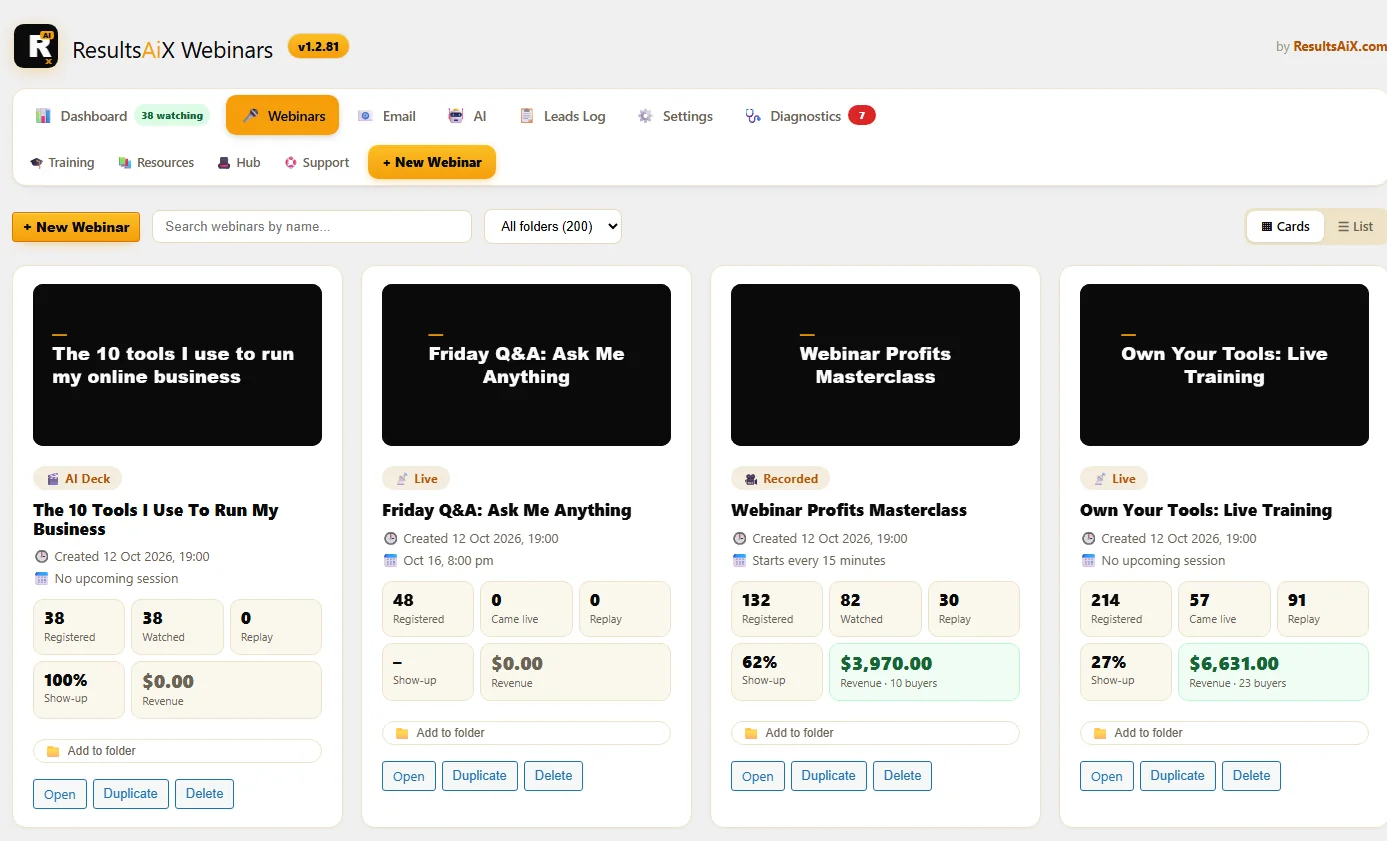The width and height of the screenshot is (1387, 841).
Task: Delete the Webinar Profits Masterclass
Action: click(902, 776)
